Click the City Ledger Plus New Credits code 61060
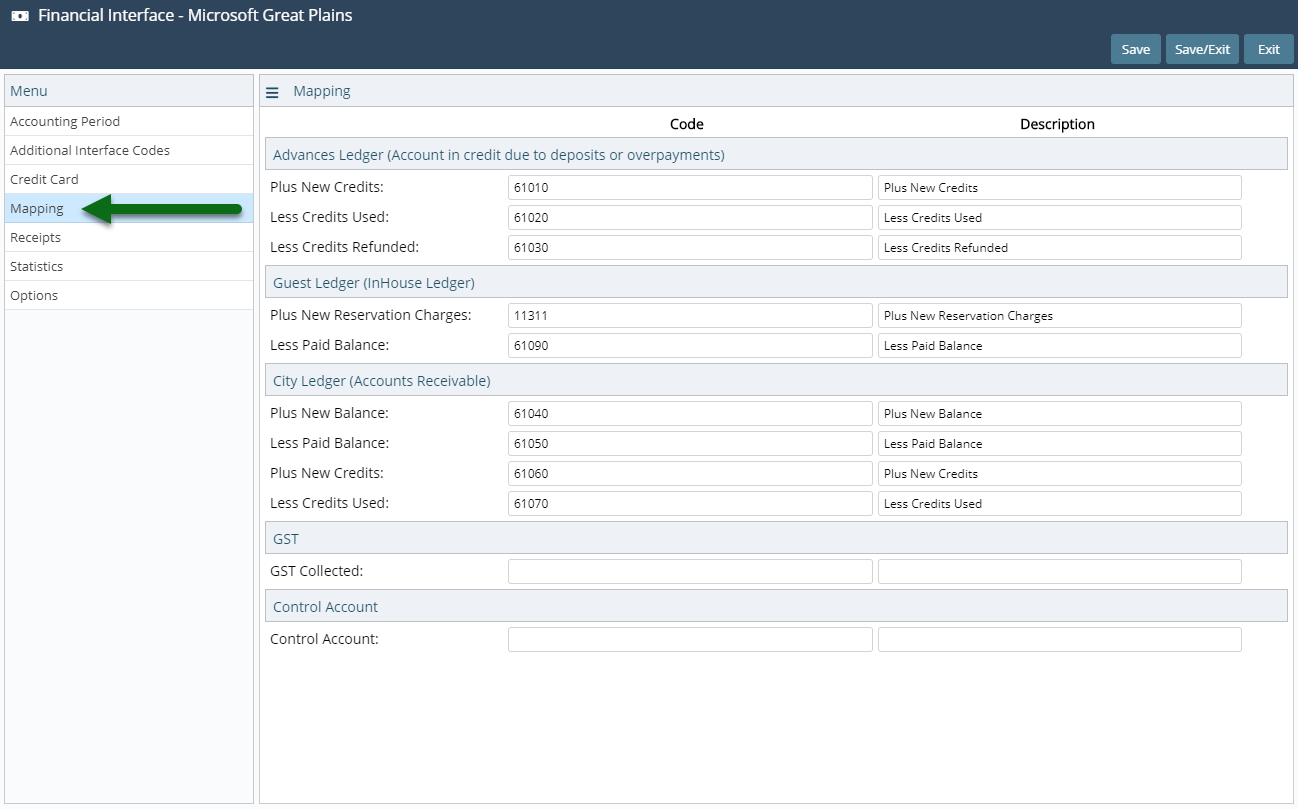The image size is (1298, 809). click(690, 473)
